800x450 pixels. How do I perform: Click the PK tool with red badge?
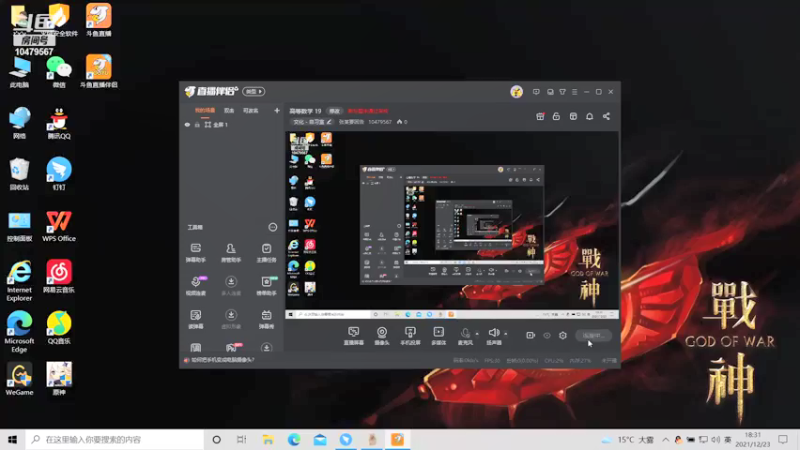[x=232, y=347]
